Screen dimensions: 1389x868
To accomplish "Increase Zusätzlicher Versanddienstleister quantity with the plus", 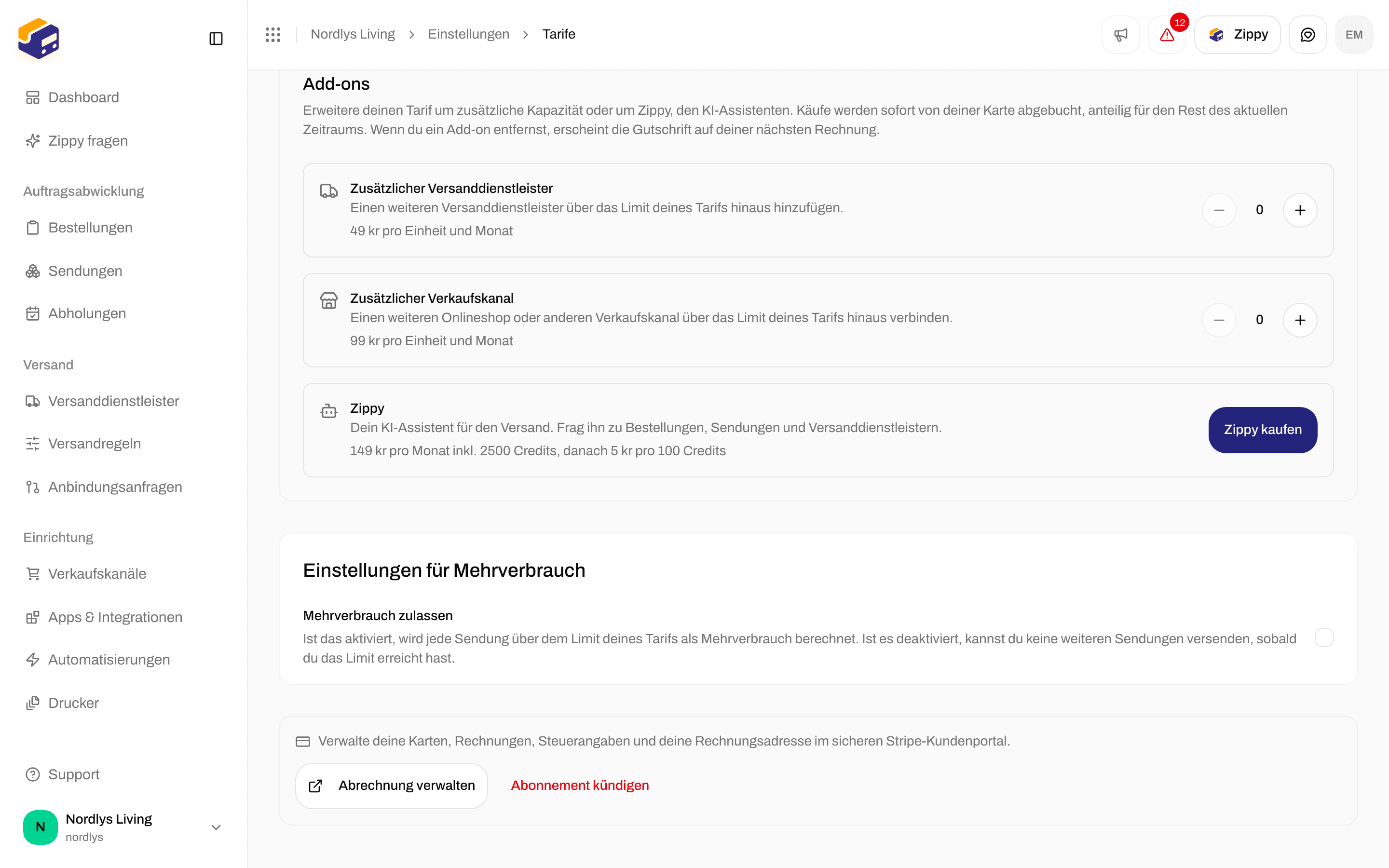I will click(1300, 210).
